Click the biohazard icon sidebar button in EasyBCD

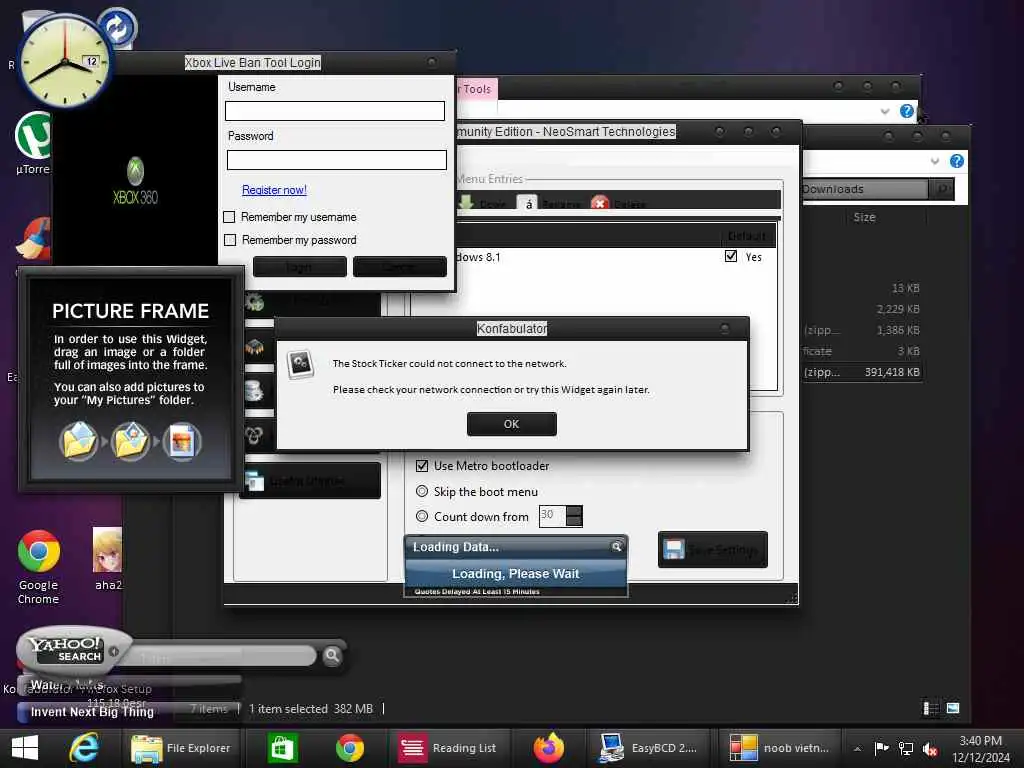pos(254,435)
